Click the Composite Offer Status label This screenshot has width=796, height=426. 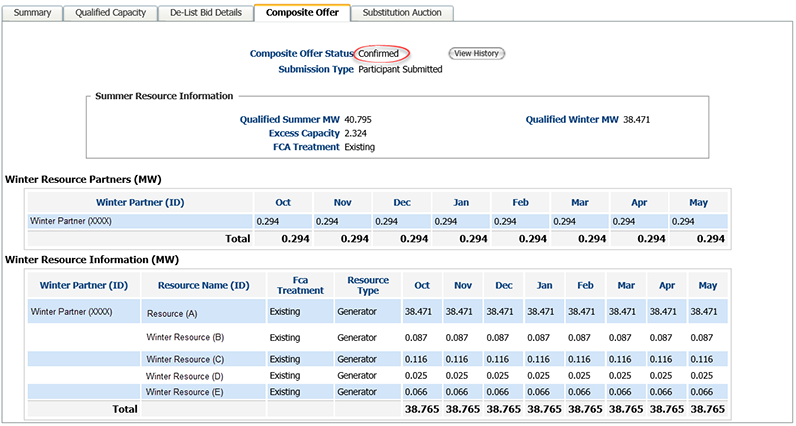point(302,54)
